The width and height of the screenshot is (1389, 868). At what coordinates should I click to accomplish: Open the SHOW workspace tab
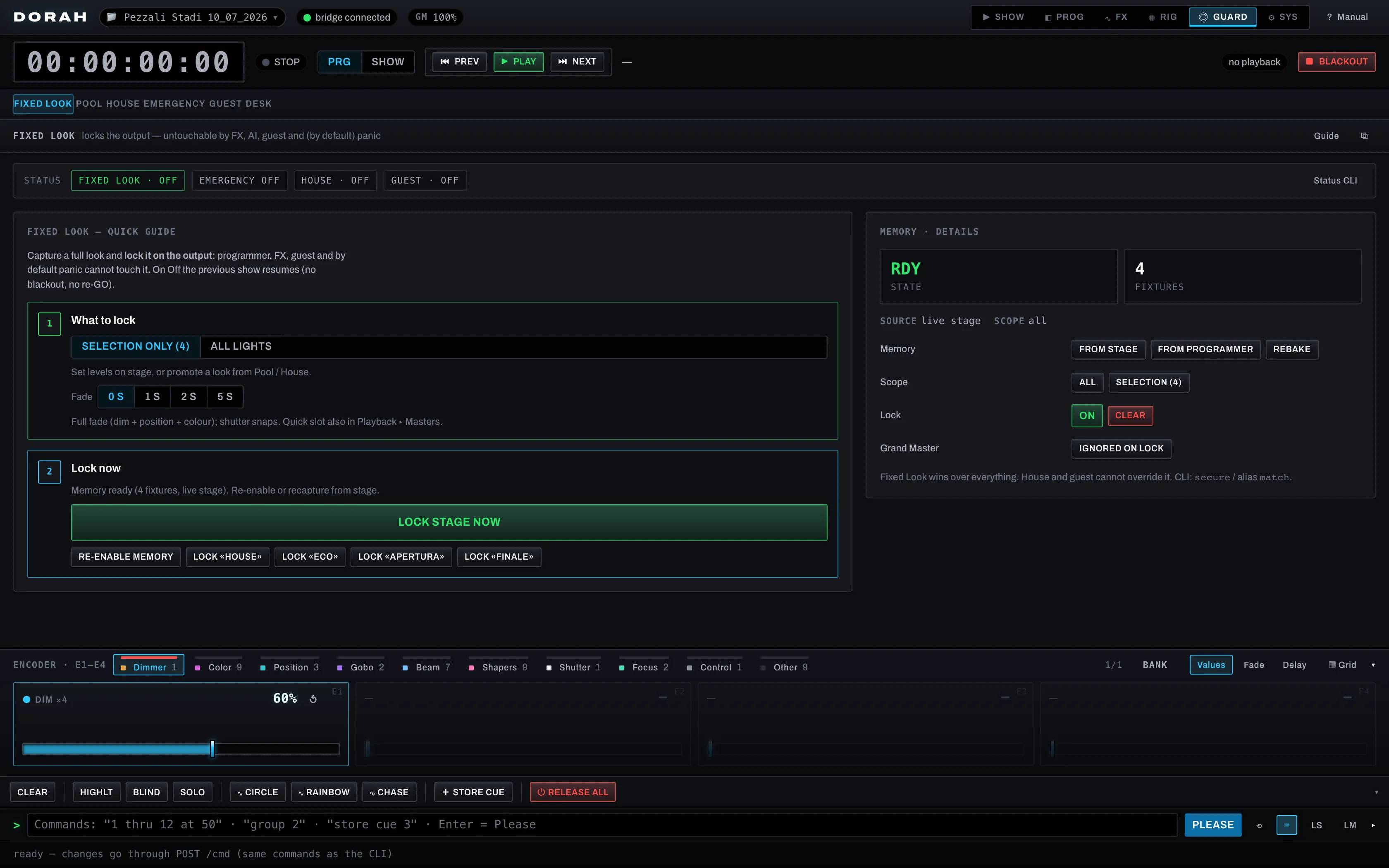coord(1003,17)
